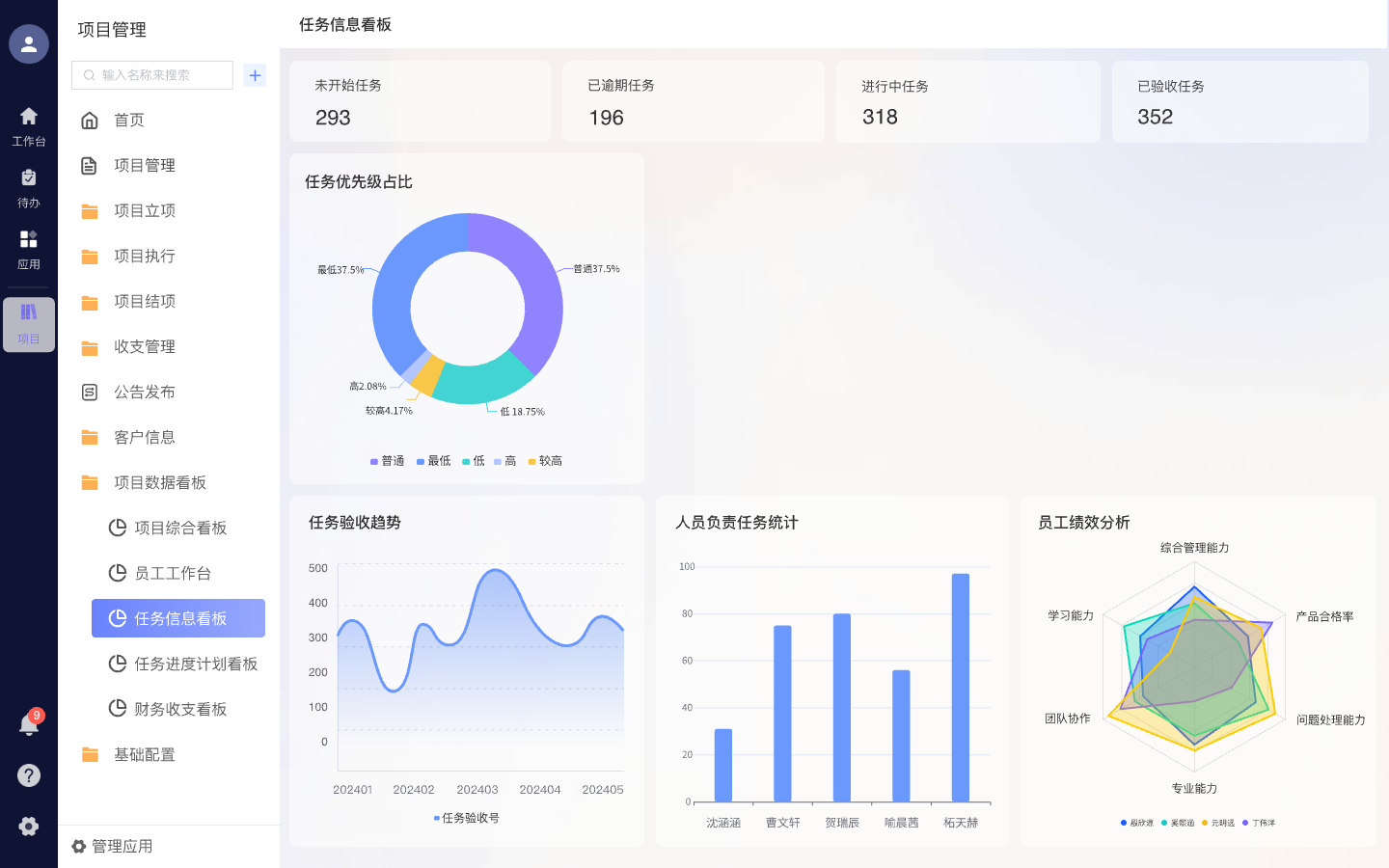Open the 待办 to-do icon
Screen dimensions: 1389x868
point(29,185)
